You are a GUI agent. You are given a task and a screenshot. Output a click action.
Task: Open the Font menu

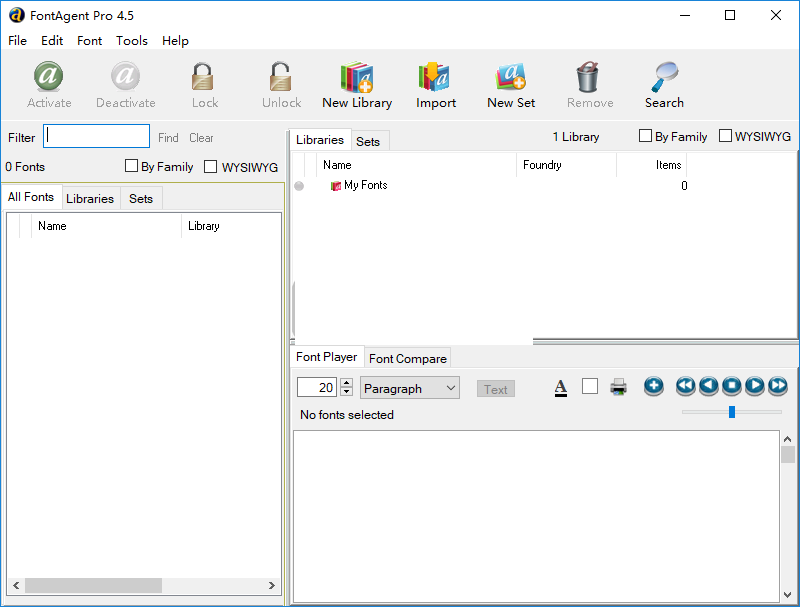tap(89, 40)
